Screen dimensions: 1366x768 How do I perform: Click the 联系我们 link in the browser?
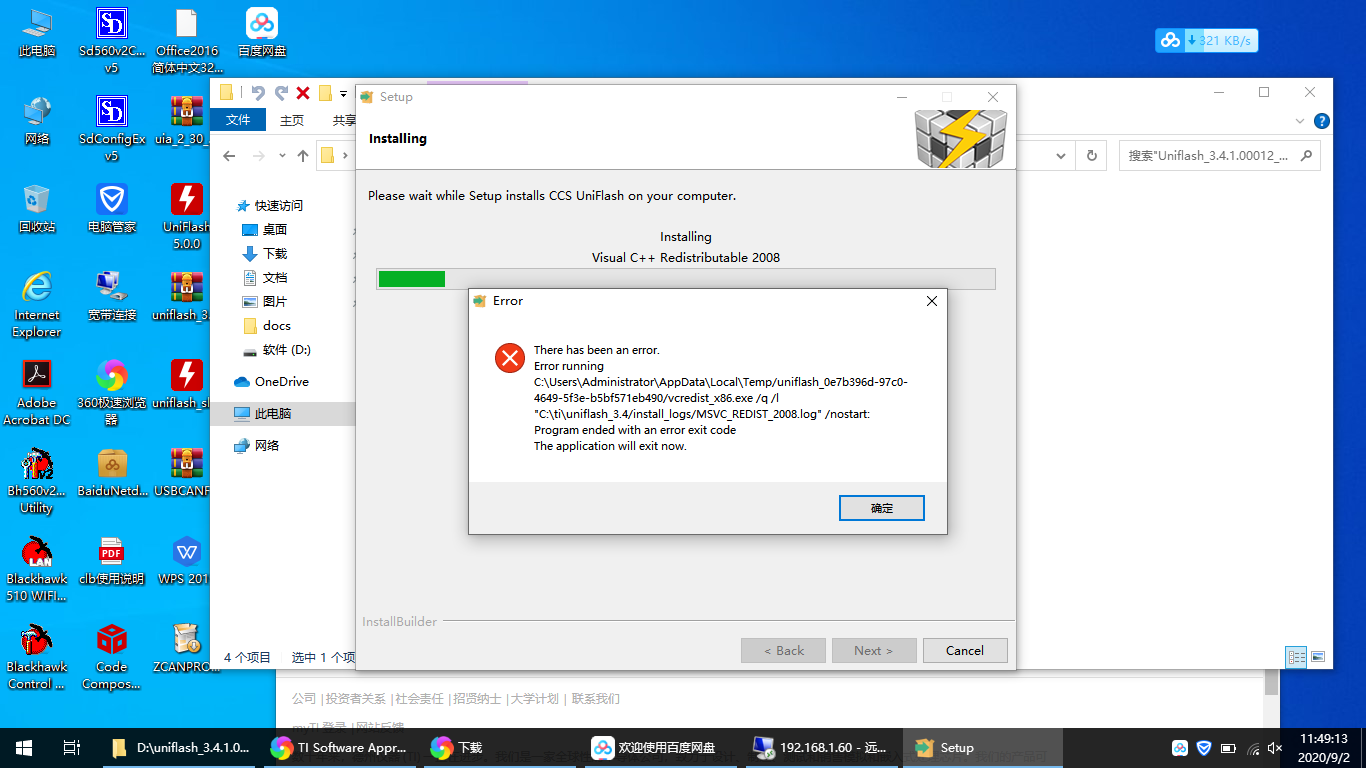tap(595, 699)
